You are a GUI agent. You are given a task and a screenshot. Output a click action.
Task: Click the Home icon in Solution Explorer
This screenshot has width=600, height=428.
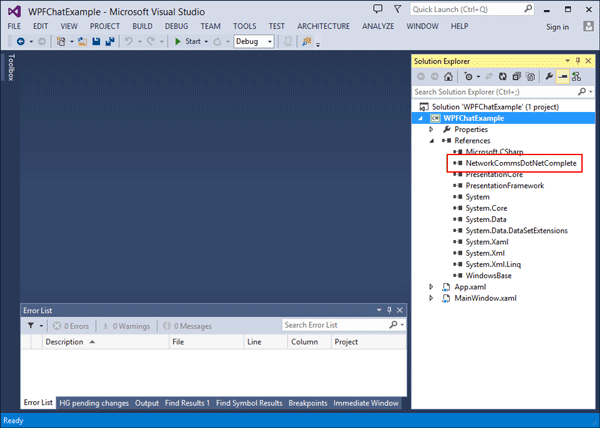click(x=448, y=76)
